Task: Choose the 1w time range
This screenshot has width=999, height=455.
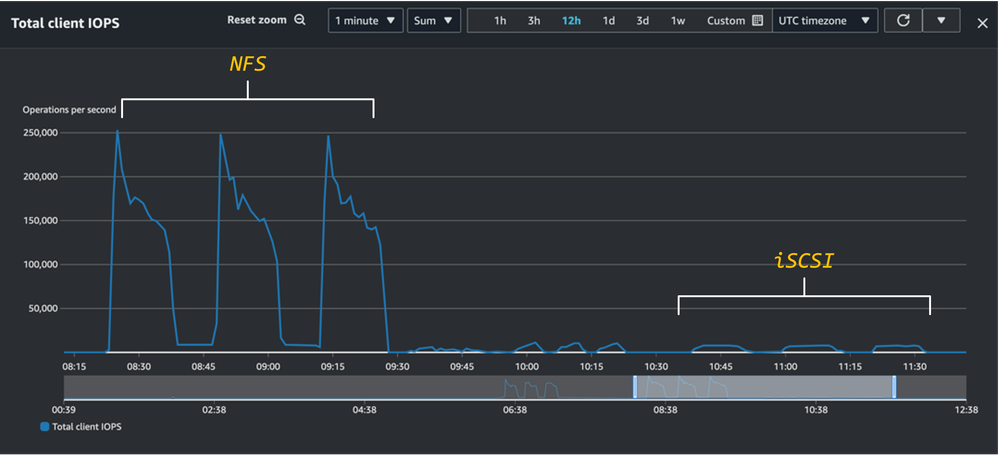Action: [678, 21]
